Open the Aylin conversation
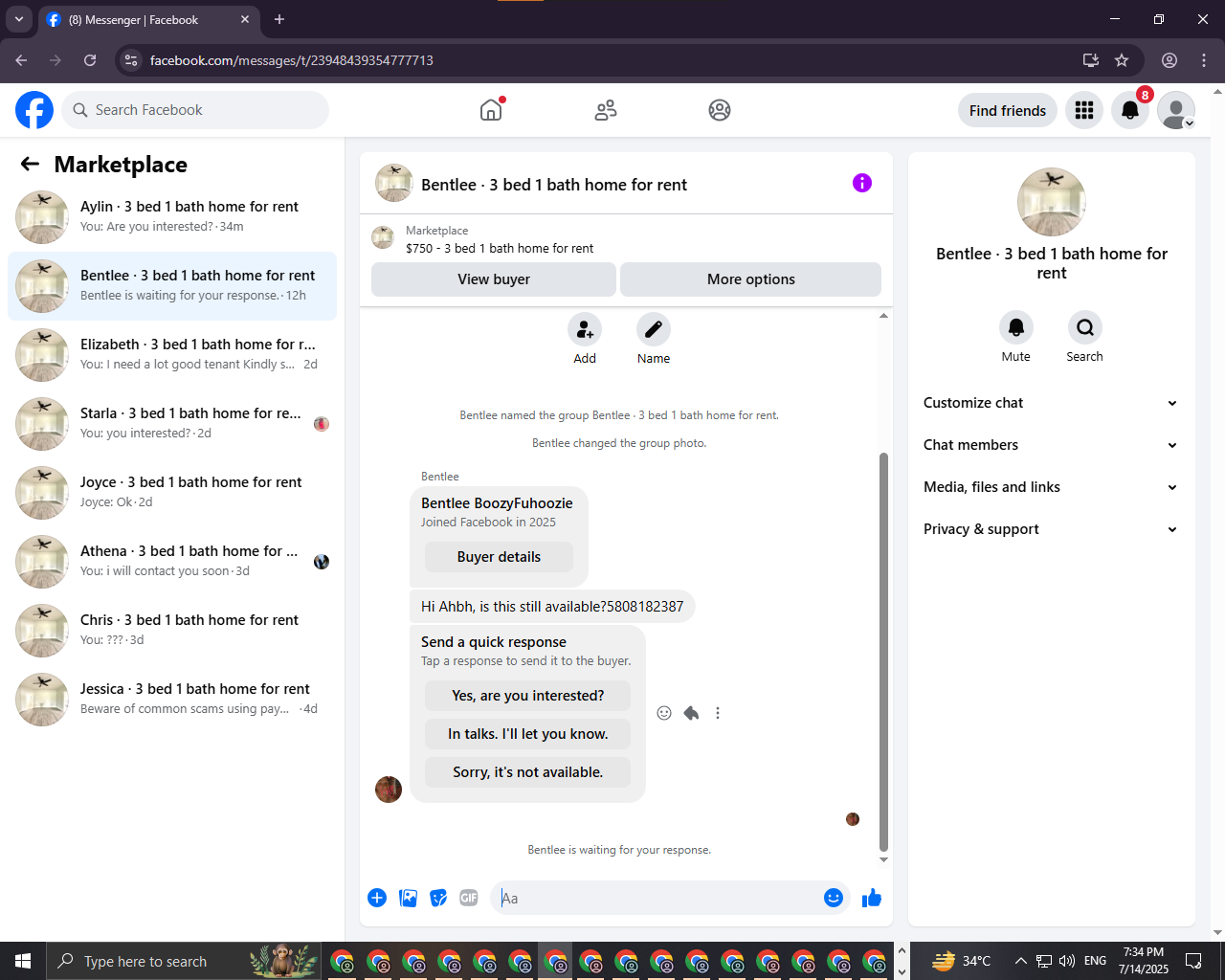The height and width of the screenshot is (980, 1225). 172,217
